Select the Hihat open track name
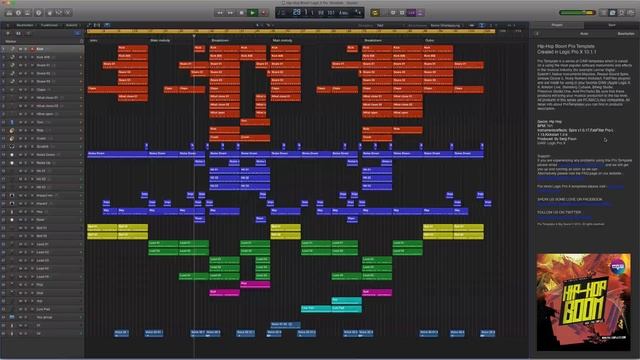This screenshot has height=360, width=640. click(45, 114)
